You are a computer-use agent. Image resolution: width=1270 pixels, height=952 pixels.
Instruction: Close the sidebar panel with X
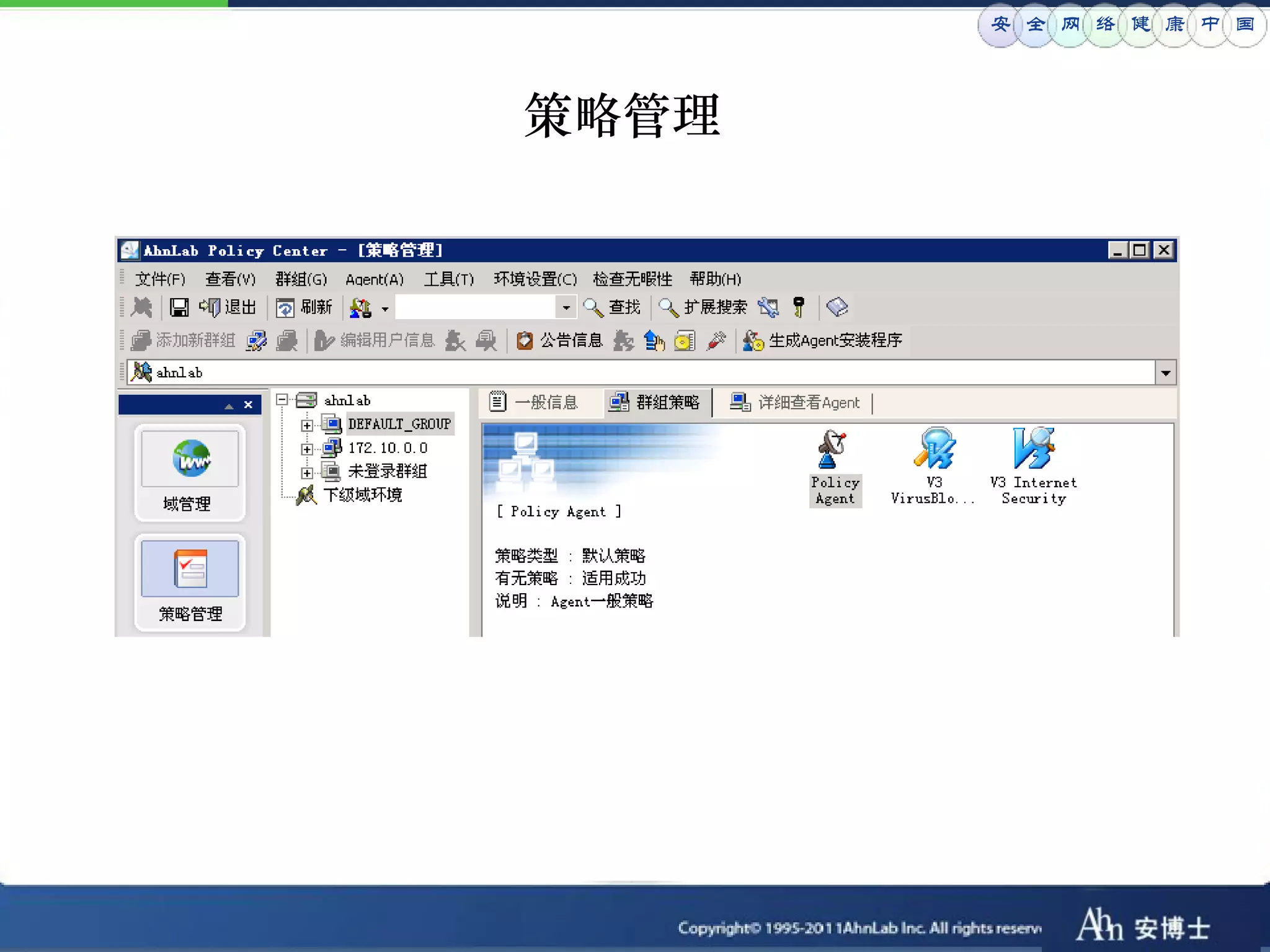(x=248, y=405)
